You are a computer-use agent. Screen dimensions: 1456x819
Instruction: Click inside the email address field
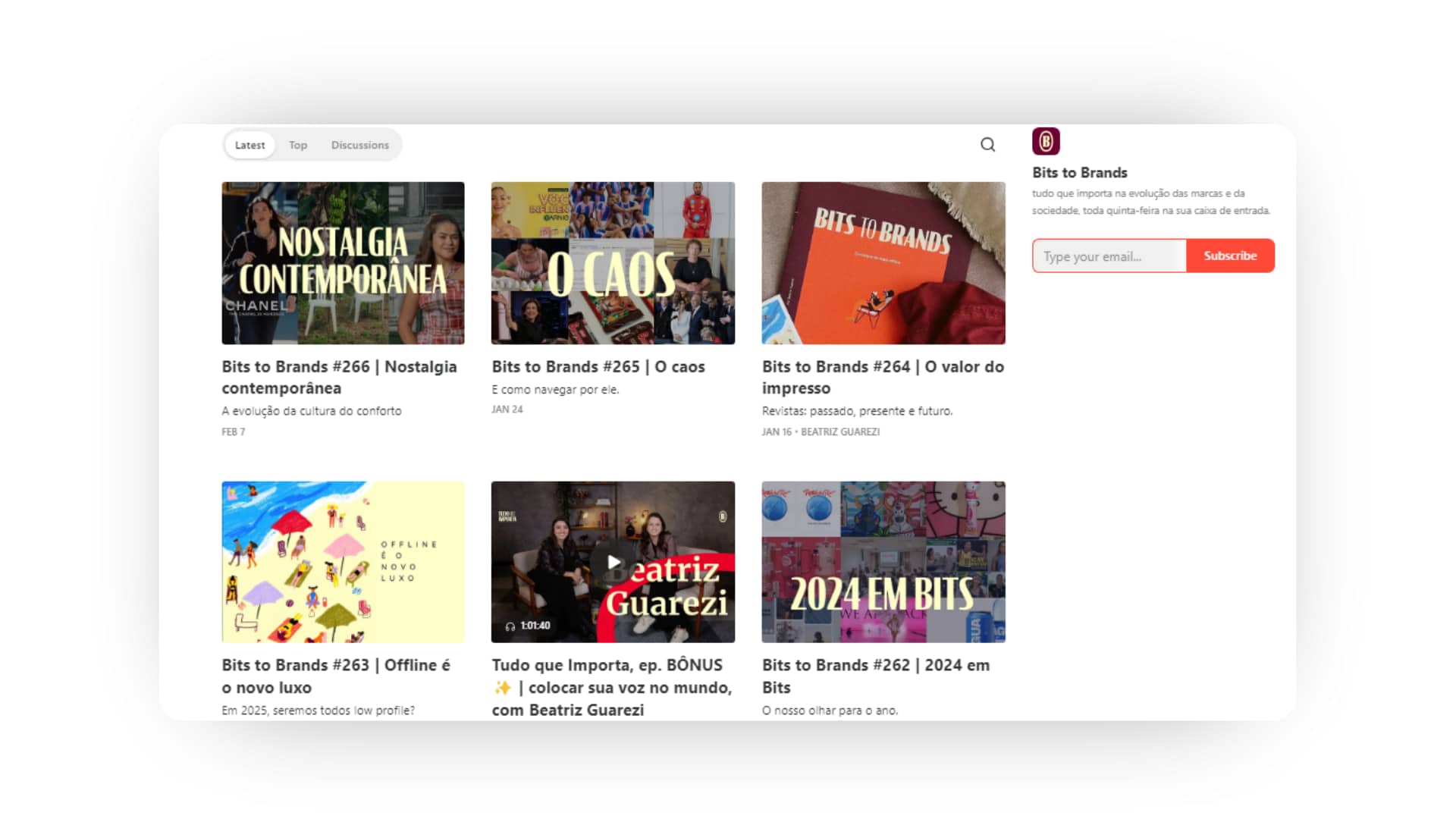pos(1109,256)
